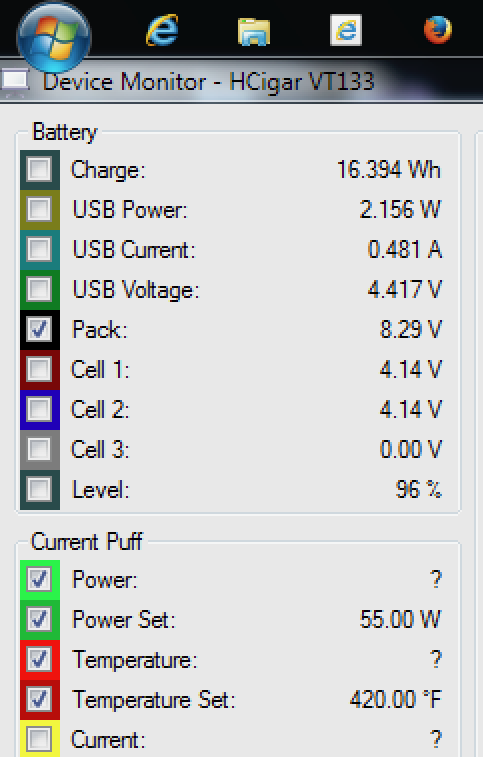The image size is (483, 757).
Task: Enable USB Voltage graphing checkbox
Action: [x=39, y=290]
